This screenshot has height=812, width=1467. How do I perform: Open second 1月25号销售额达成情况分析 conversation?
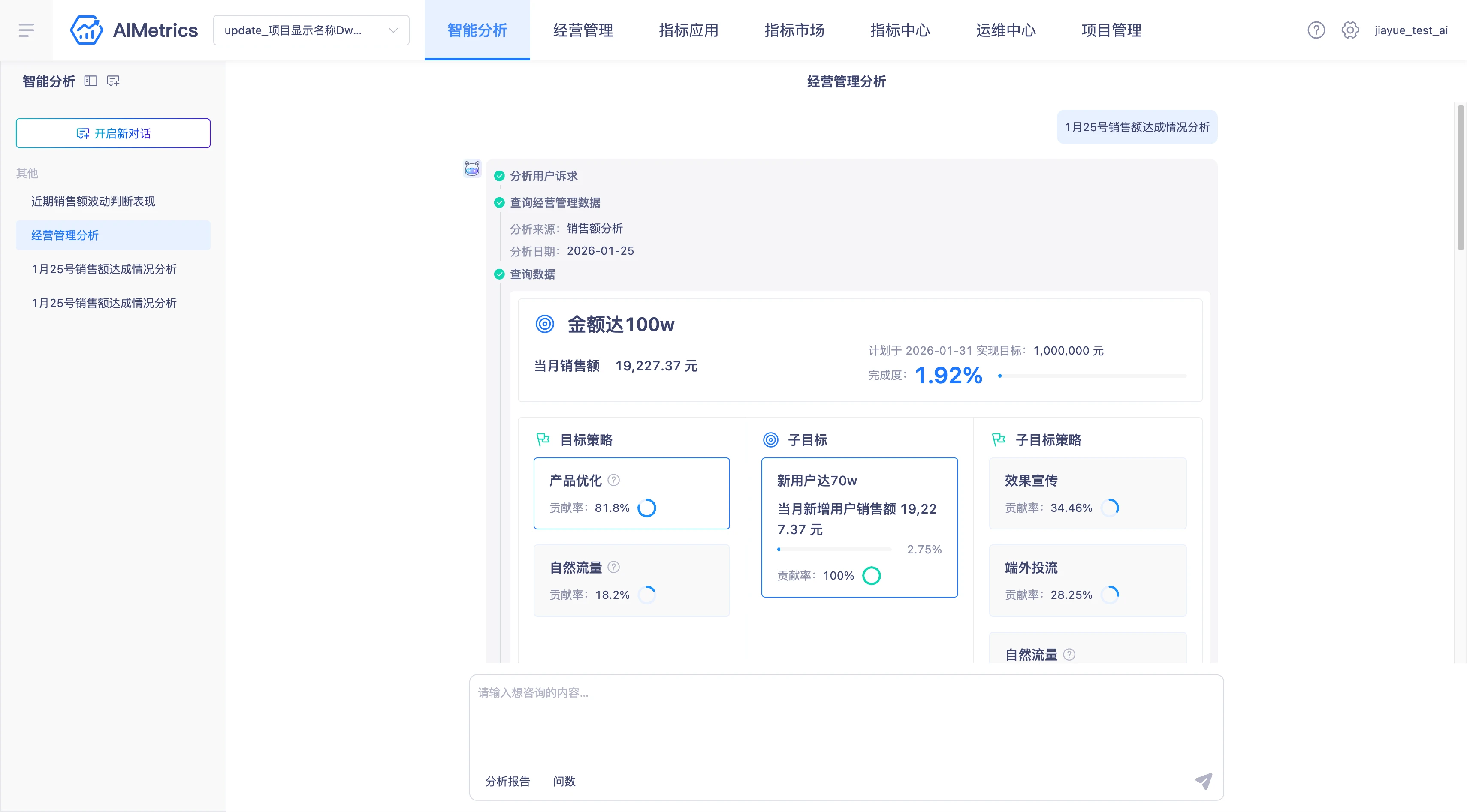pyautogui.click(x=113, y=303)
